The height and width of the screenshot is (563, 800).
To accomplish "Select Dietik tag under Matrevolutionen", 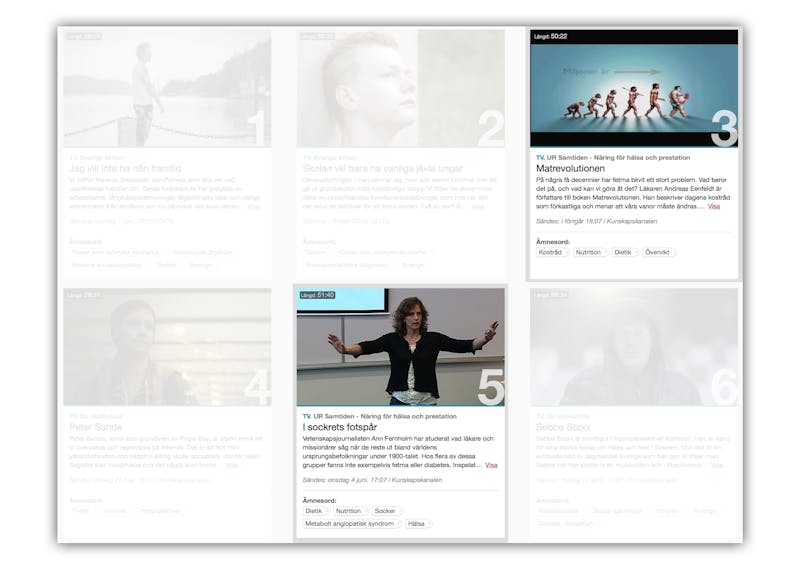I will pyautogui.click(x=624, y=252).
